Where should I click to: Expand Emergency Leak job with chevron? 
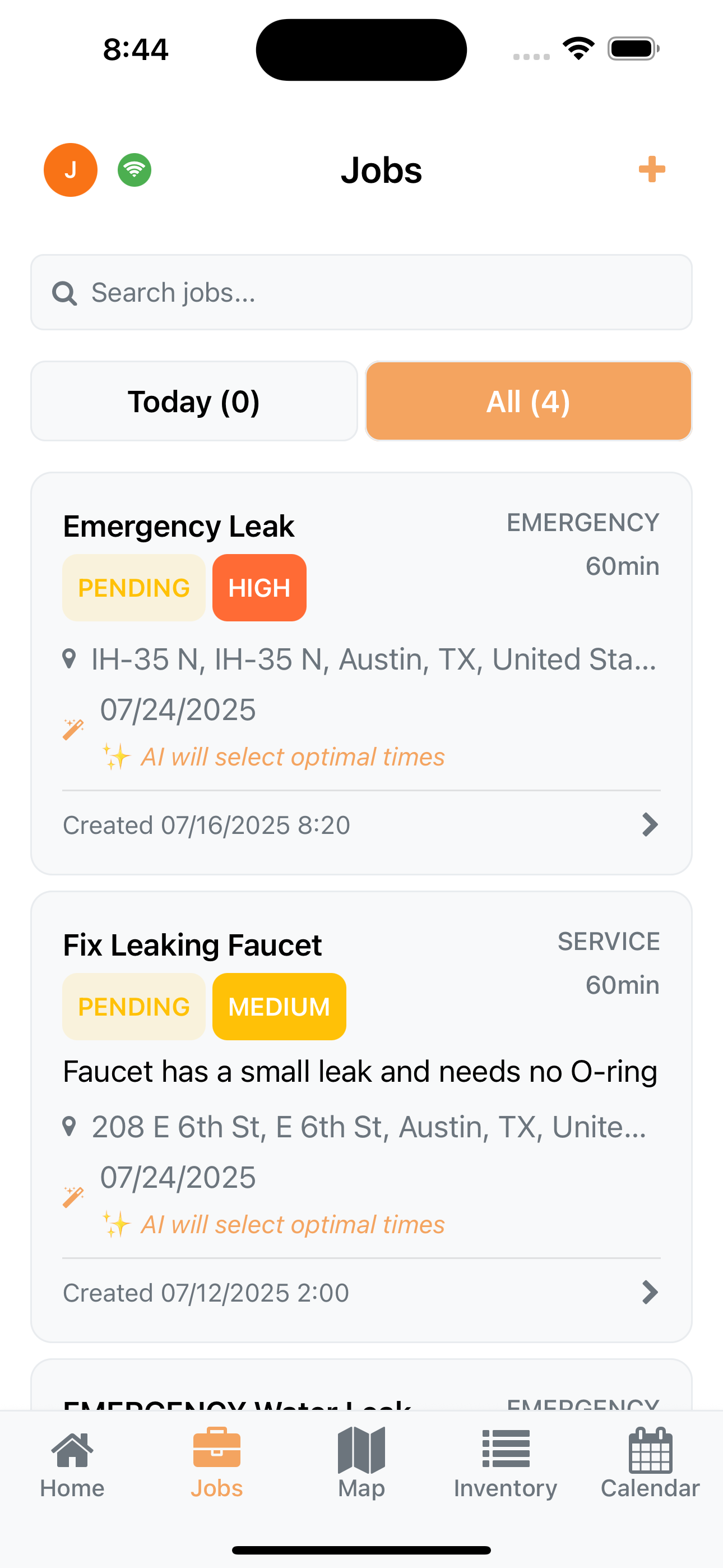650,825
